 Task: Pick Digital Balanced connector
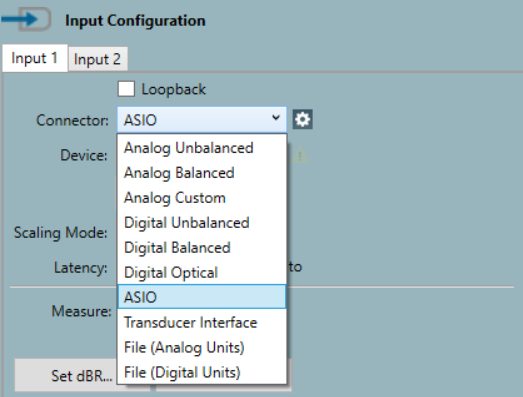202,248
